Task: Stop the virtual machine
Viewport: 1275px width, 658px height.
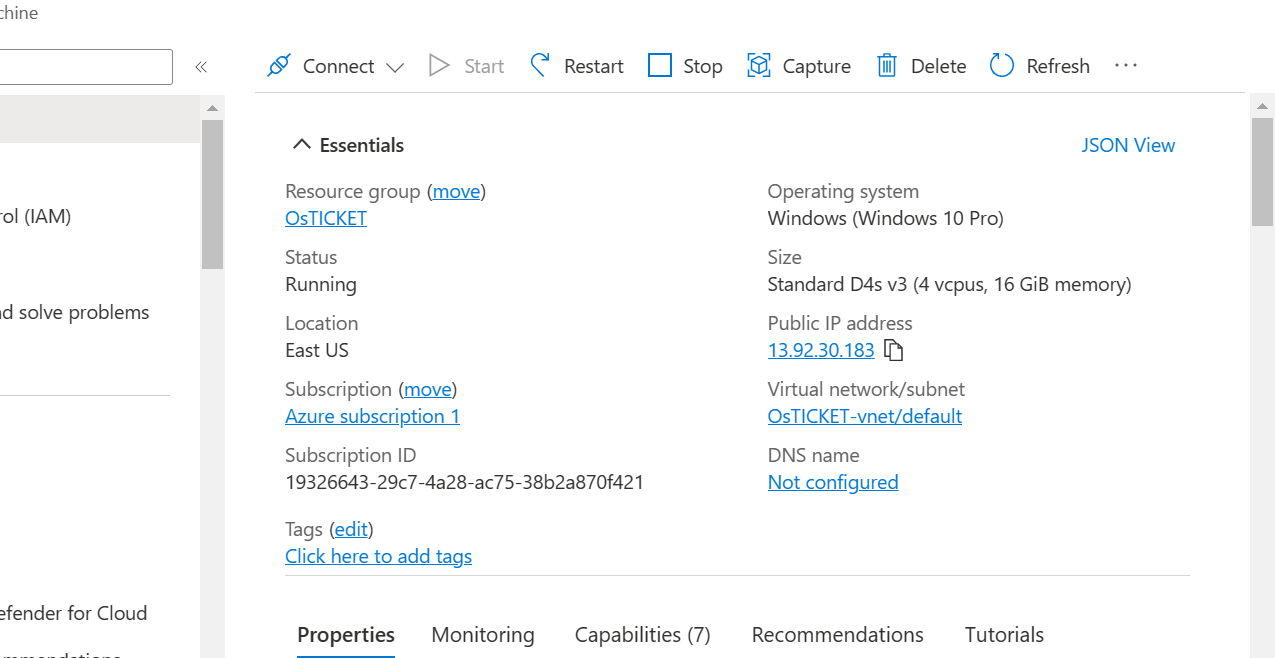Action: [685, 66]
